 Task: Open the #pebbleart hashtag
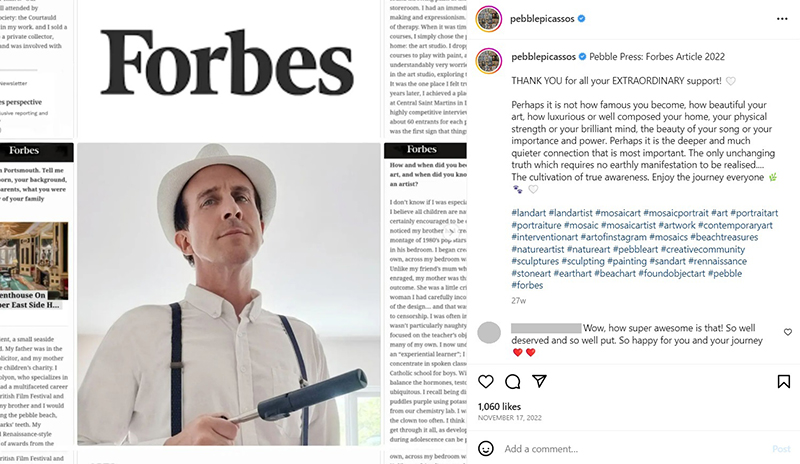[x=635, y=249]
